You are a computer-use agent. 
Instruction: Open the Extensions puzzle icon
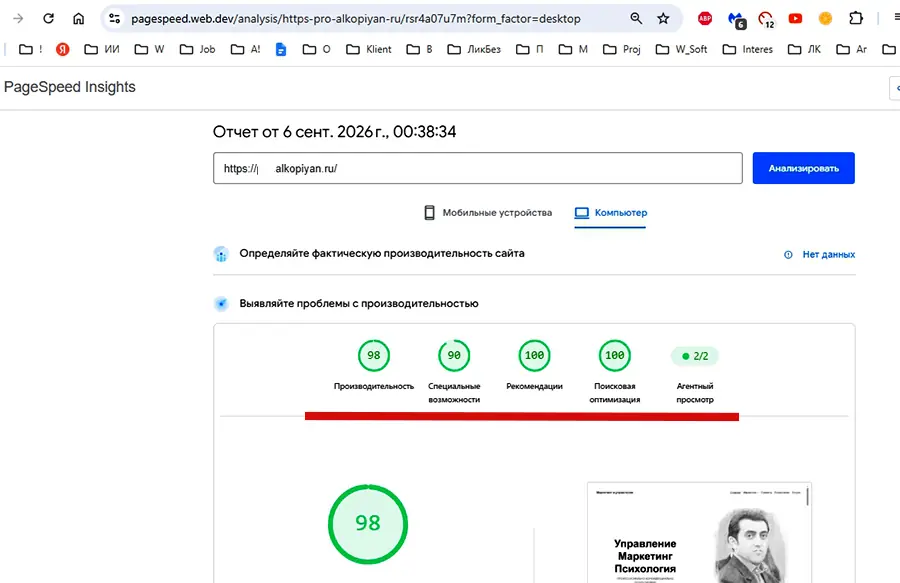(x=856, y=18)
